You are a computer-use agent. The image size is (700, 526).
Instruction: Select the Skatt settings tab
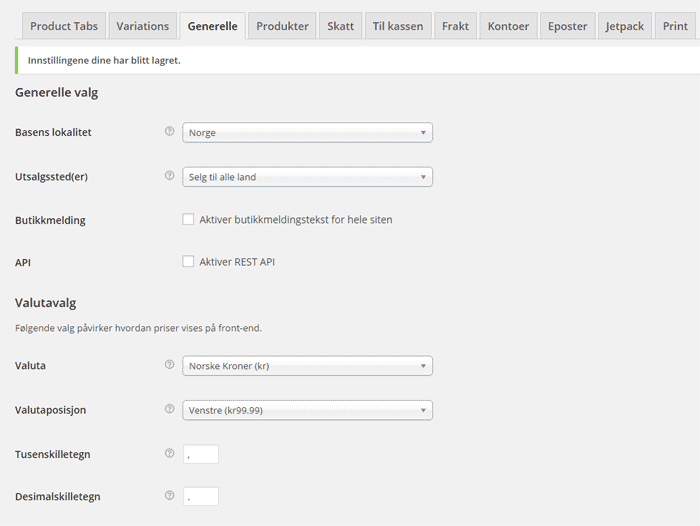click(x=340, y=26)
